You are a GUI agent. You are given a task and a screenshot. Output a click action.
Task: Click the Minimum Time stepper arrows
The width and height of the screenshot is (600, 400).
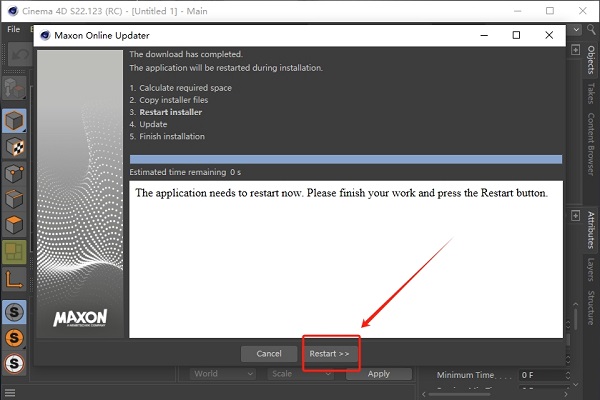[x=568, y=375]
